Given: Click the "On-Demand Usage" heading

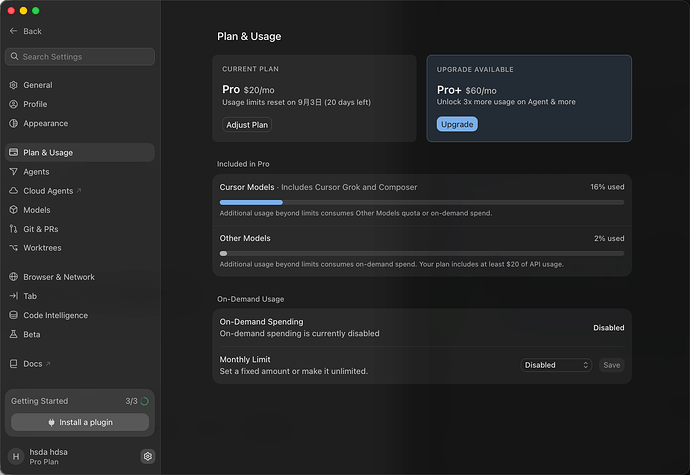Looking at the screenshot, I should tap(250, 299).
